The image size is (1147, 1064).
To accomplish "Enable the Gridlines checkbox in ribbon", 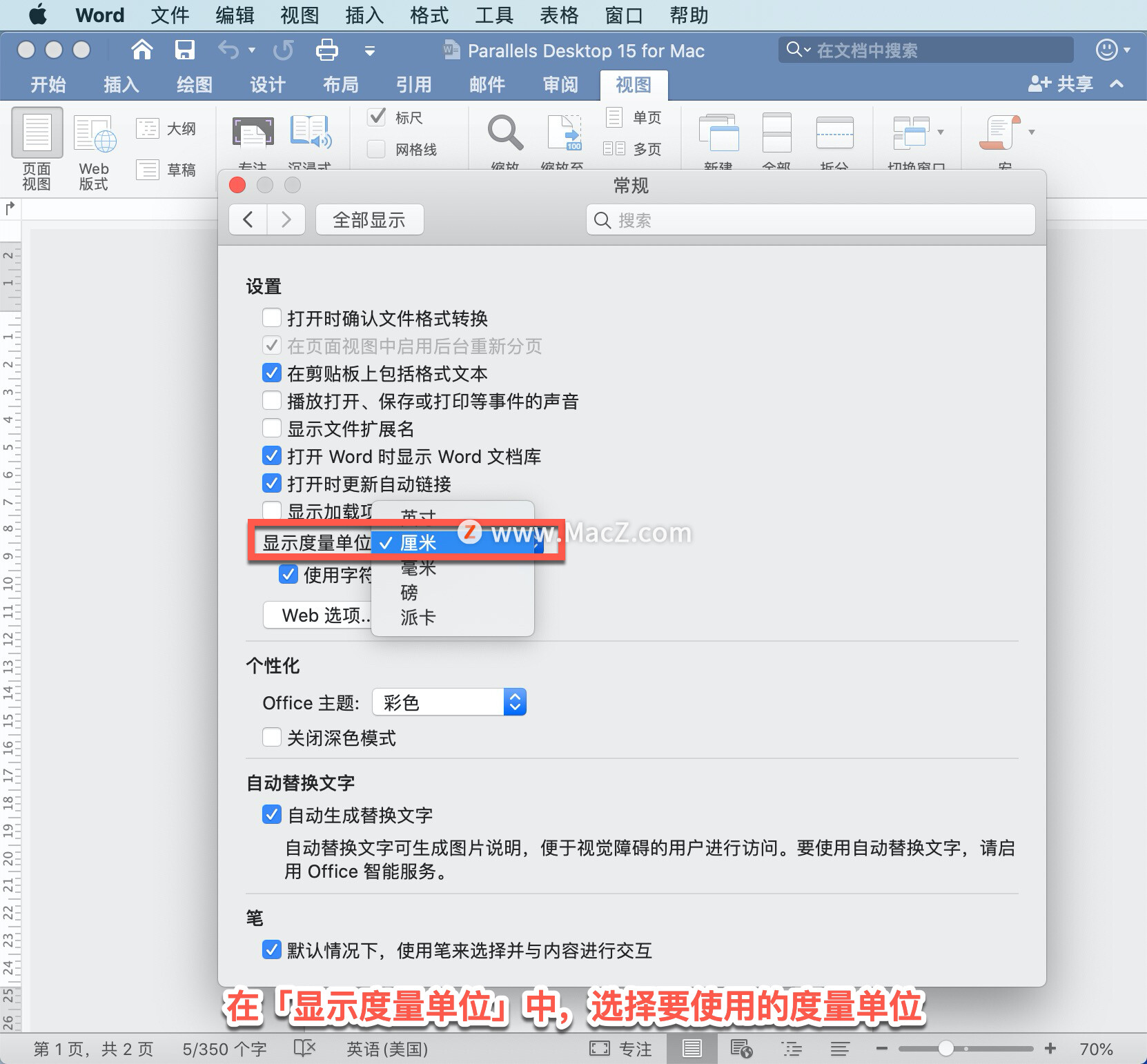I will [376, 149].
